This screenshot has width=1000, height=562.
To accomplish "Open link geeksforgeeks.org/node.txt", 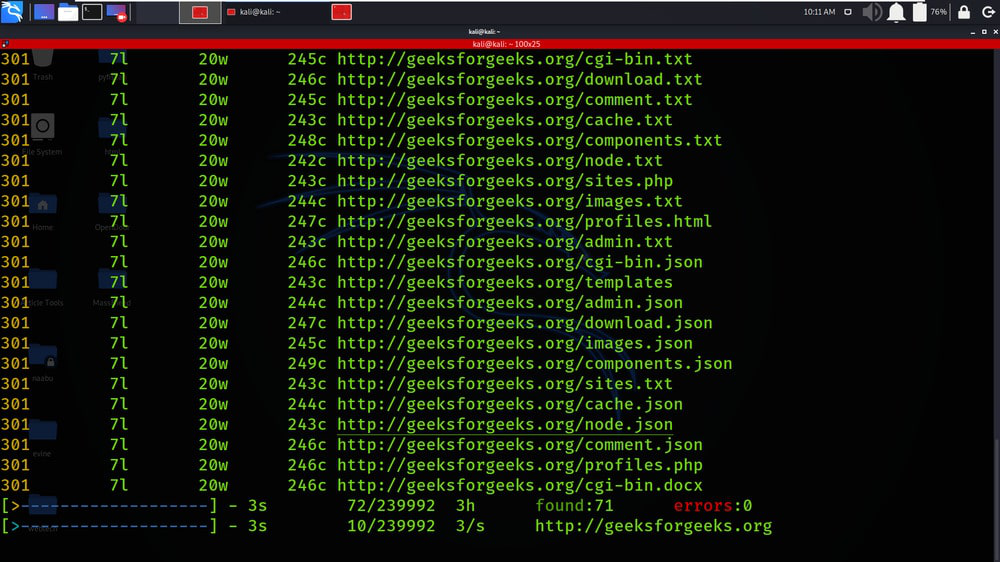I will click(x=500, y=161).
